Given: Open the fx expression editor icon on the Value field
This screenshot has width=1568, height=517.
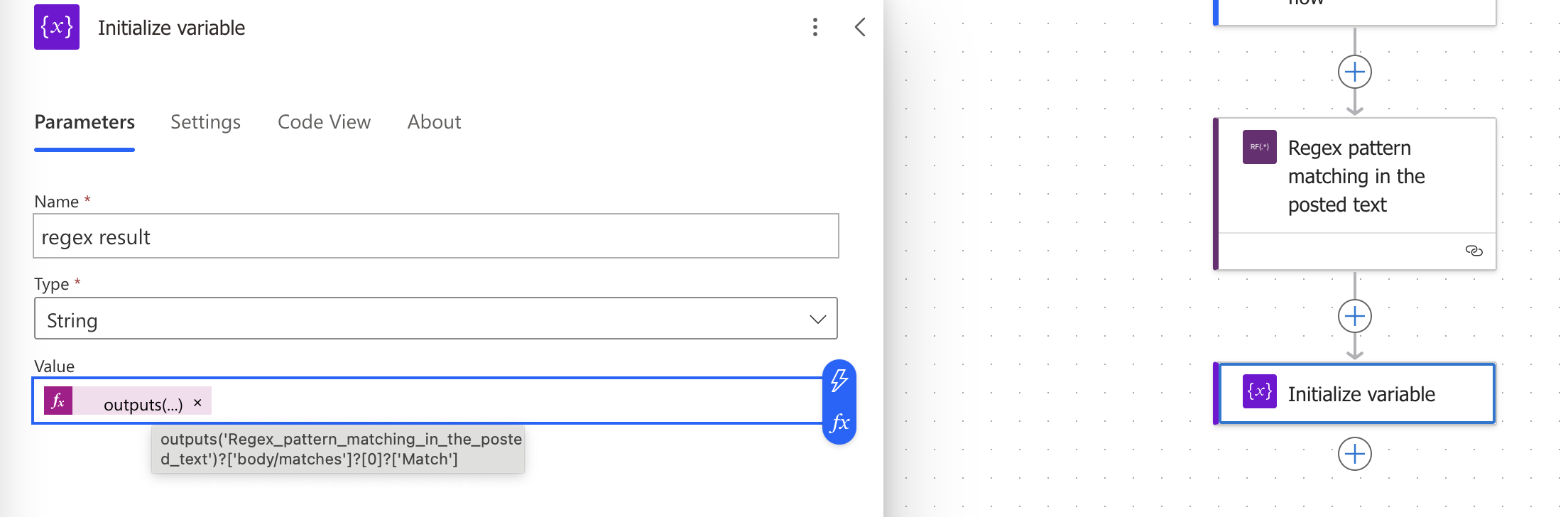Looking at the screenshot, I should point(839,422).
